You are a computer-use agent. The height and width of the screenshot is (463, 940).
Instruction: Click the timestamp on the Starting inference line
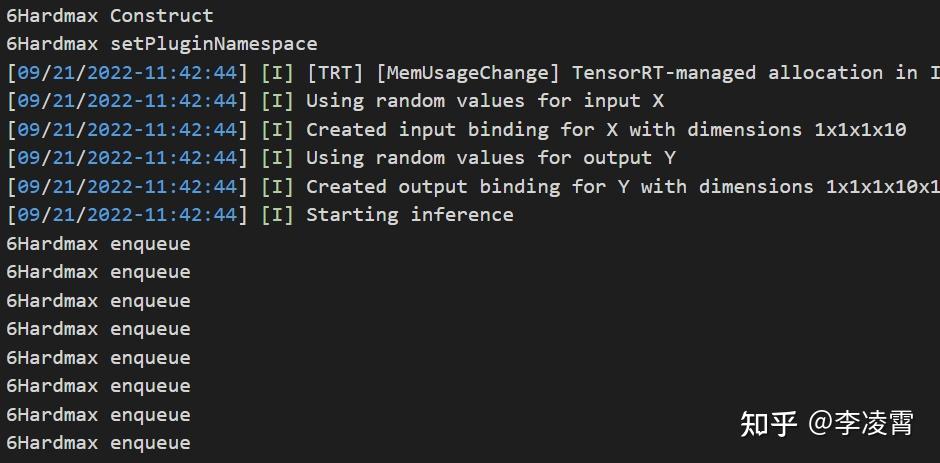pyautogui.click(x=127, y=215)
